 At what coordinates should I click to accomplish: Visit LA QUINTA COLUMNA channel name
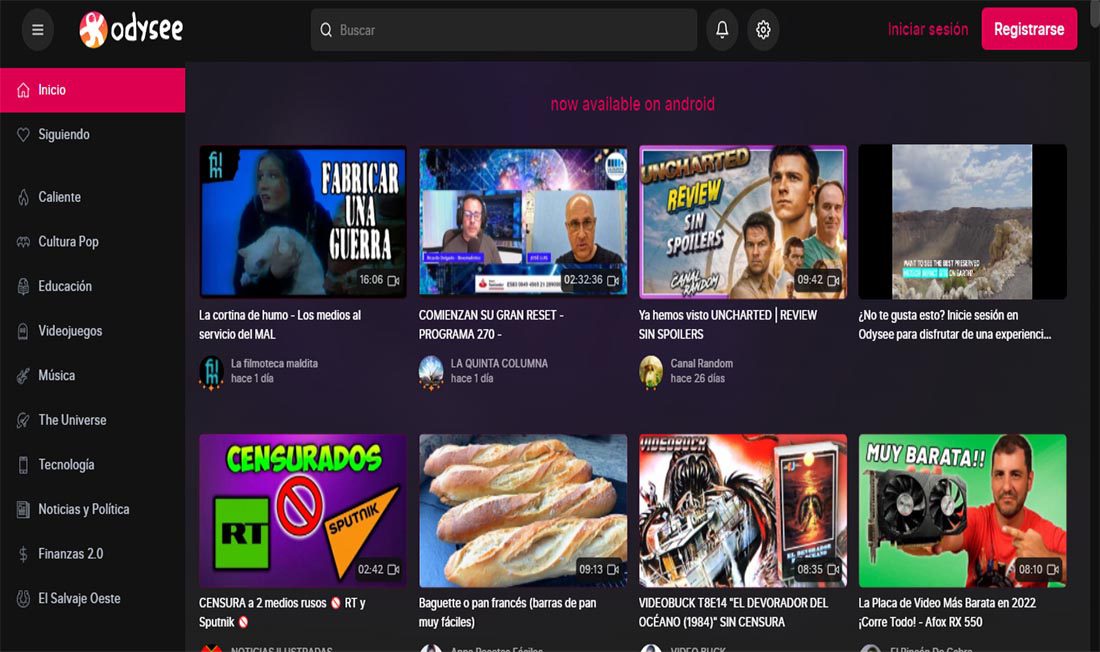(x=499, y=364)
